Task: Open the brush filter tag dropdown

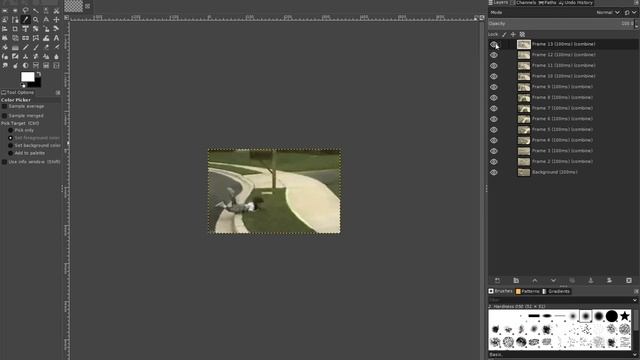Action: 635,300
